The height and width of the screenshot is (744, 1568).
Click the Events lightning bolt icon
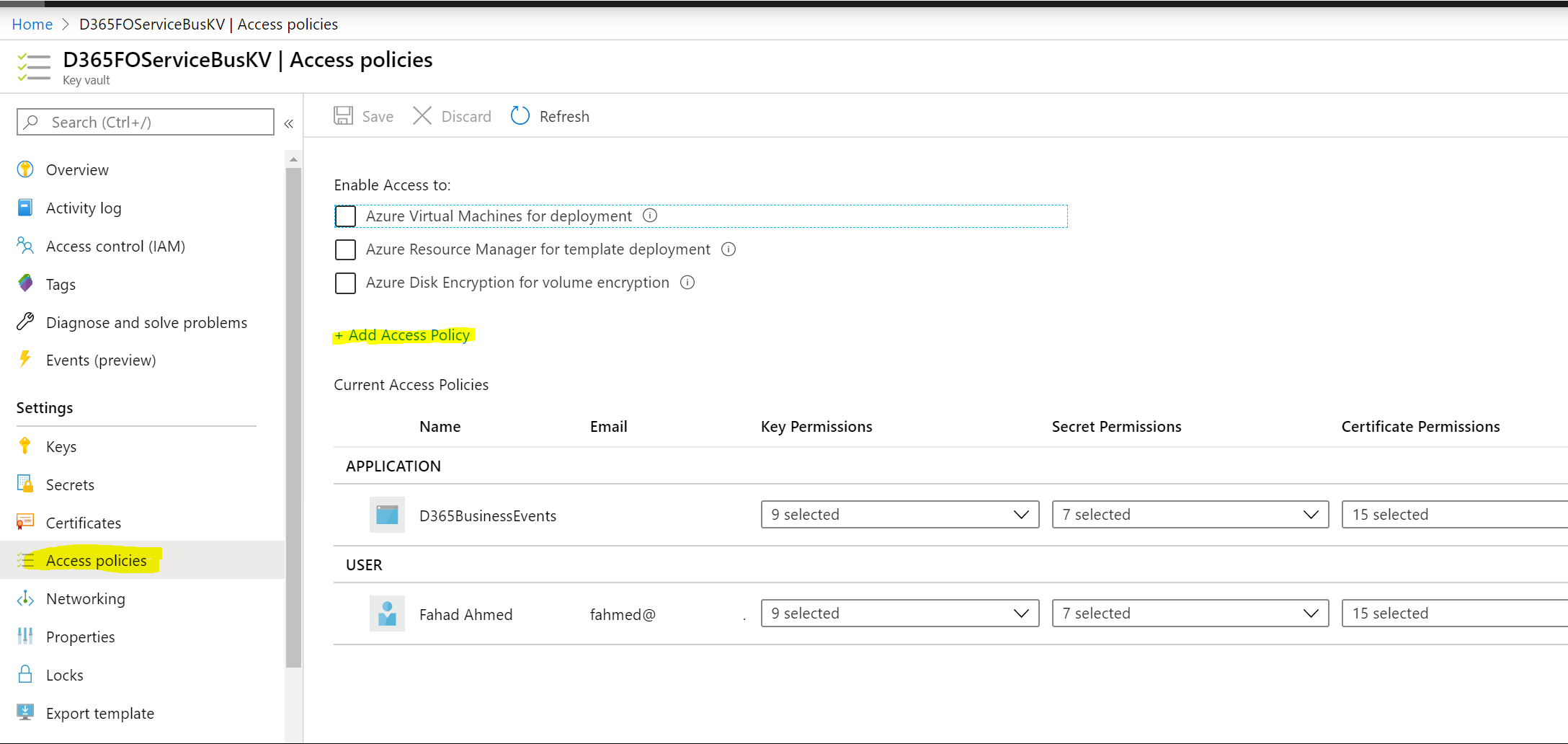pos(25,359)
